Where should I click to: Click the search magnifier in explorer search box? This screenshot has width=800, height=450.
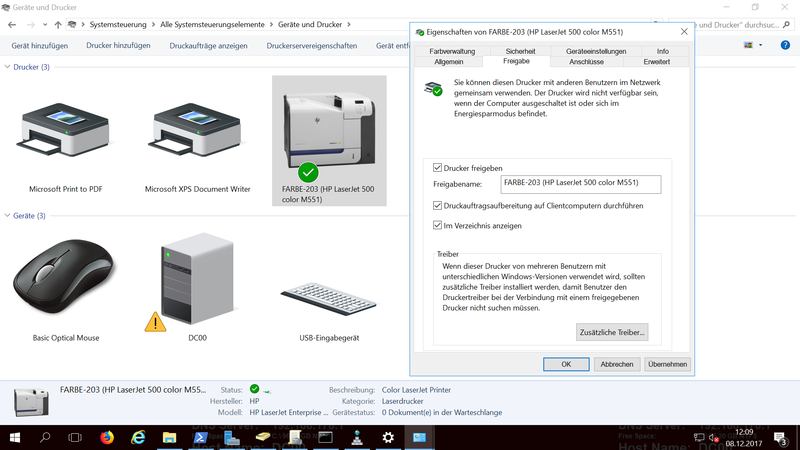point(786,24)
